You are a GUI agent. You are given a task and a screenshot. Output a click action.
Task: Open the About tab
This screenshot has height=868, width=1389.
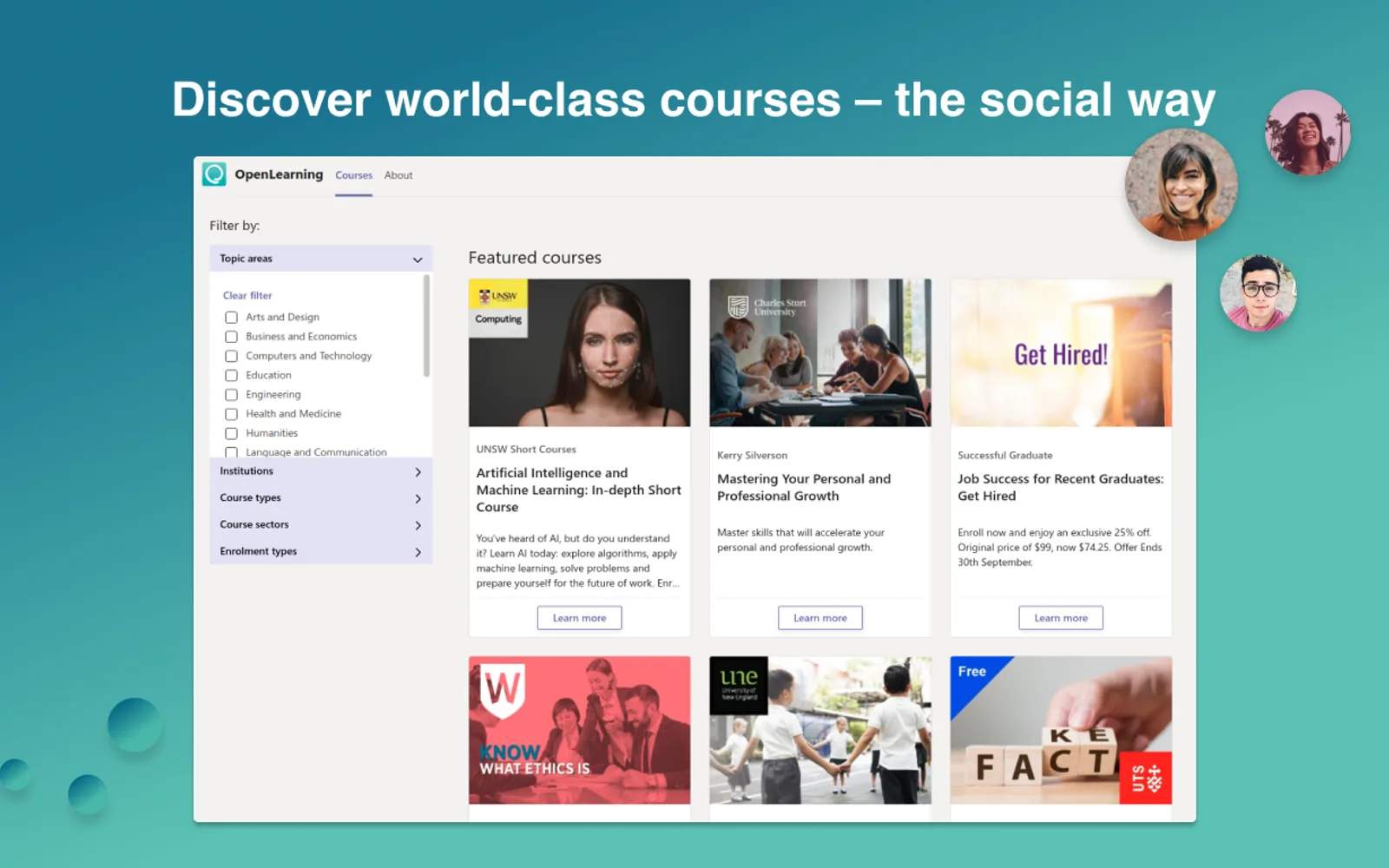click(x=398, y=175)
